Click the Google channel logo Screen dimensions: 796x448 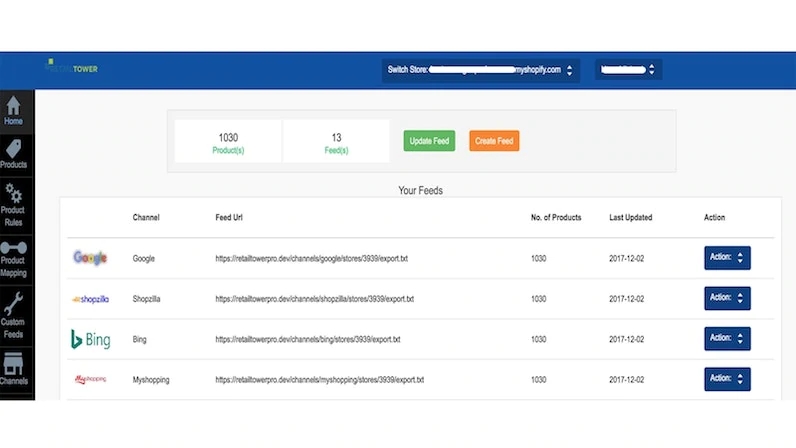pyautogui.click(x=89, y=258)
